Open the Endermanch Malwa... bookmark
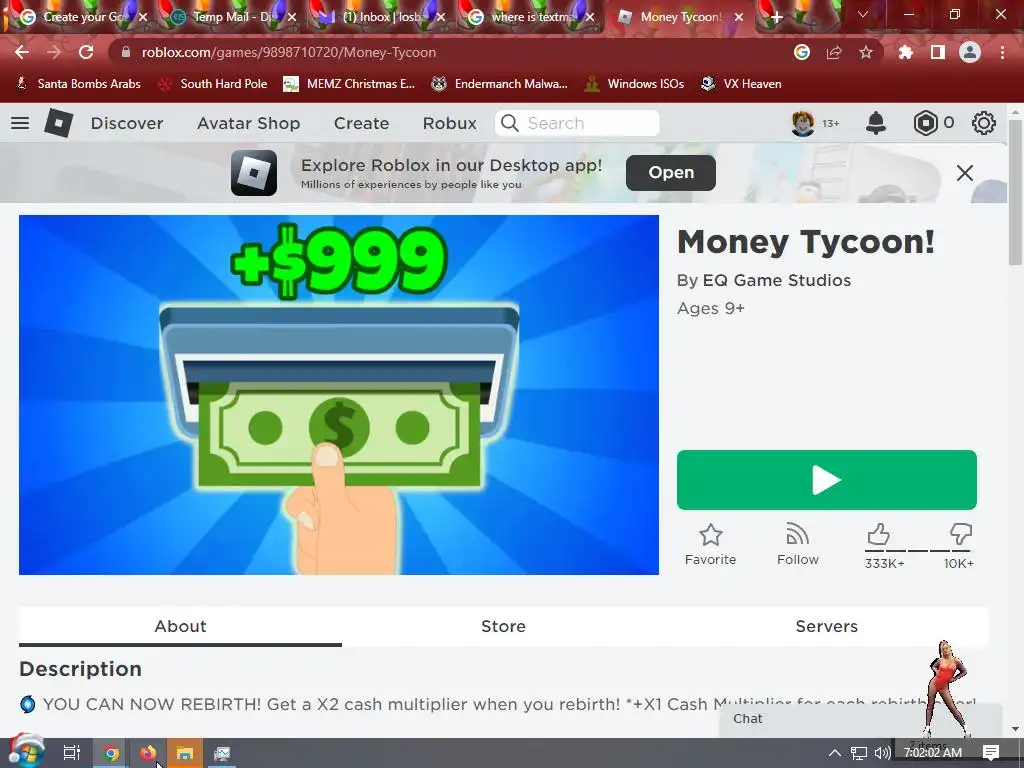Image resolution: width=1024 pixels, height=768 pixels. coord(500,84)
